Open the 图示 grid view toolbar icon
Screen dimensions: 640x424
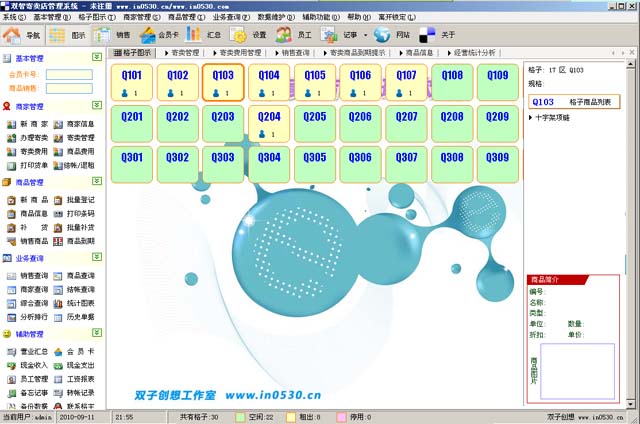click(68, 35)
